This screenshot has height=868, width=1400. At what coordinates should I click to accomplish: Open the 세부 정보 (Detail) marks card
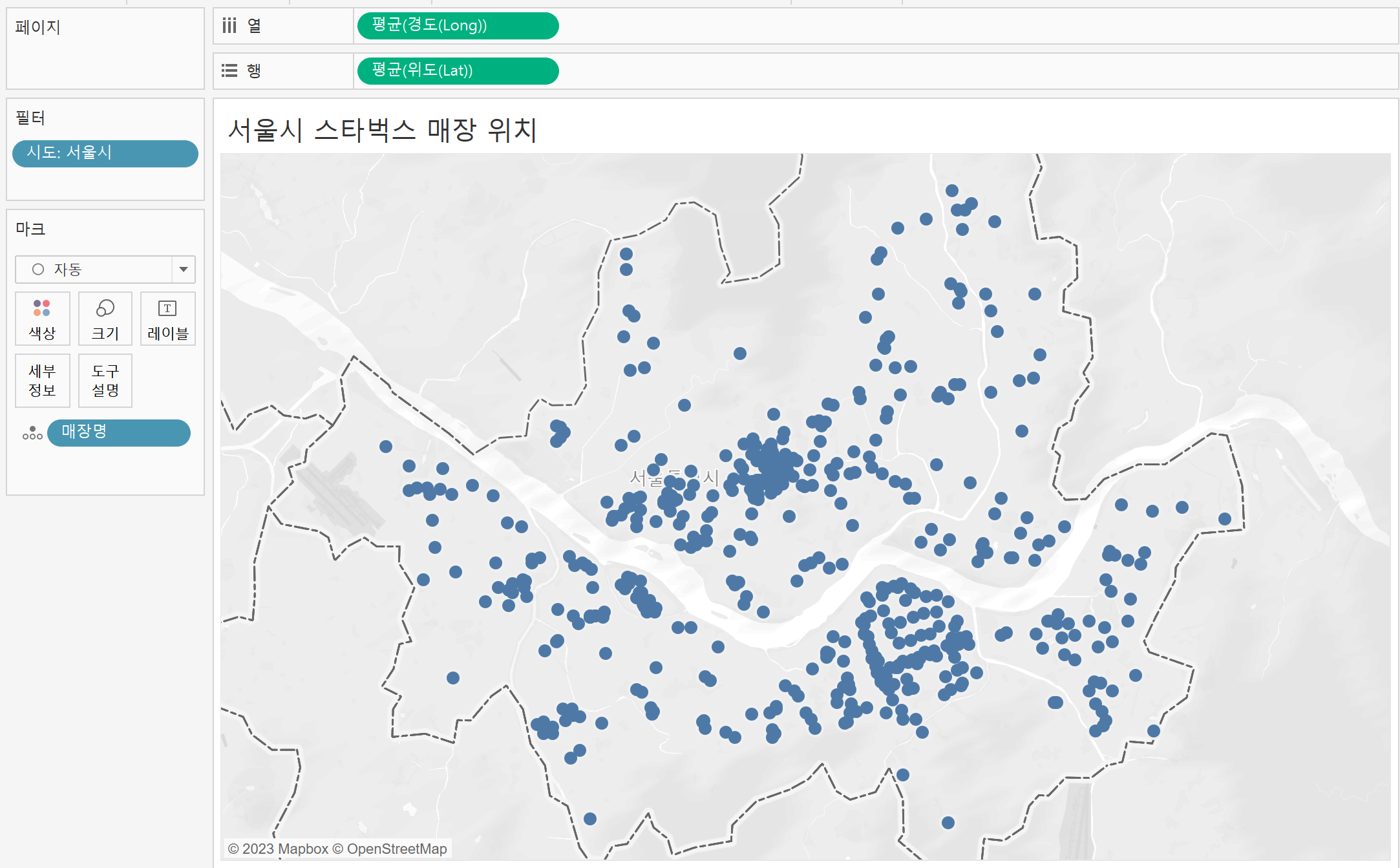[42, 381]
